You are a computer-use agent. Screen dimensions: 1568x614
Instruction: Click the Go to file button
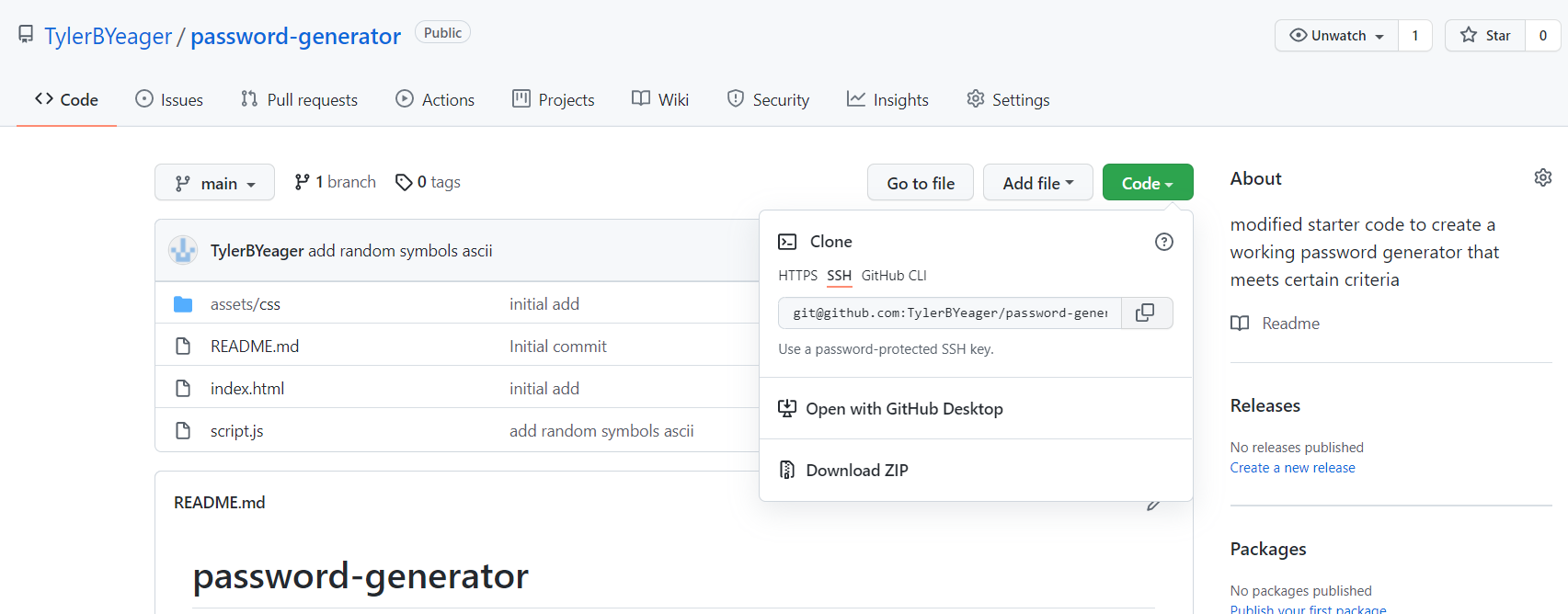pyautogui.click(x=921, y=182)
